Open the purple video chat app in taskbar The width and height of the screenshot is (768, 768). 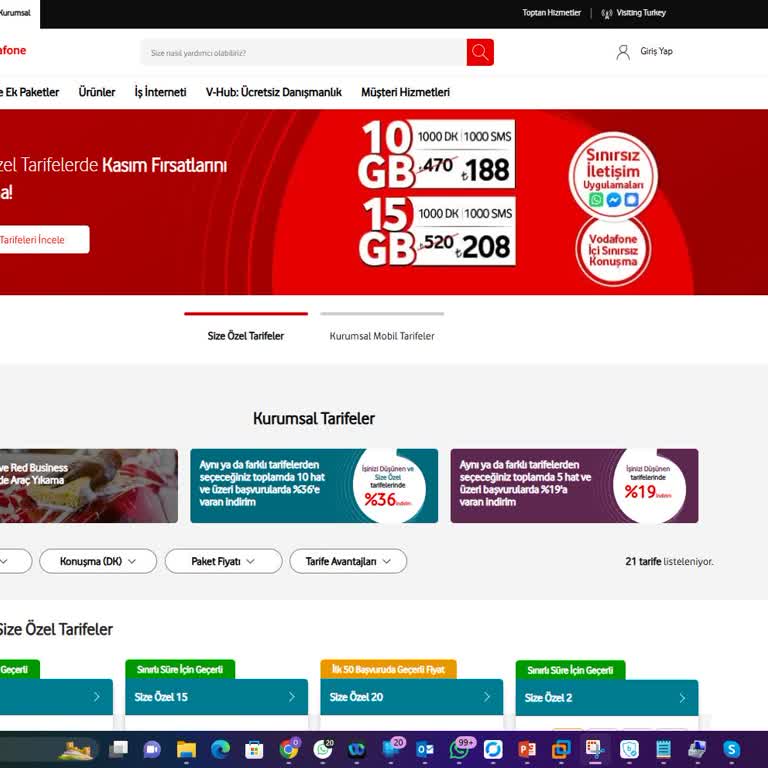pos(152,749)
